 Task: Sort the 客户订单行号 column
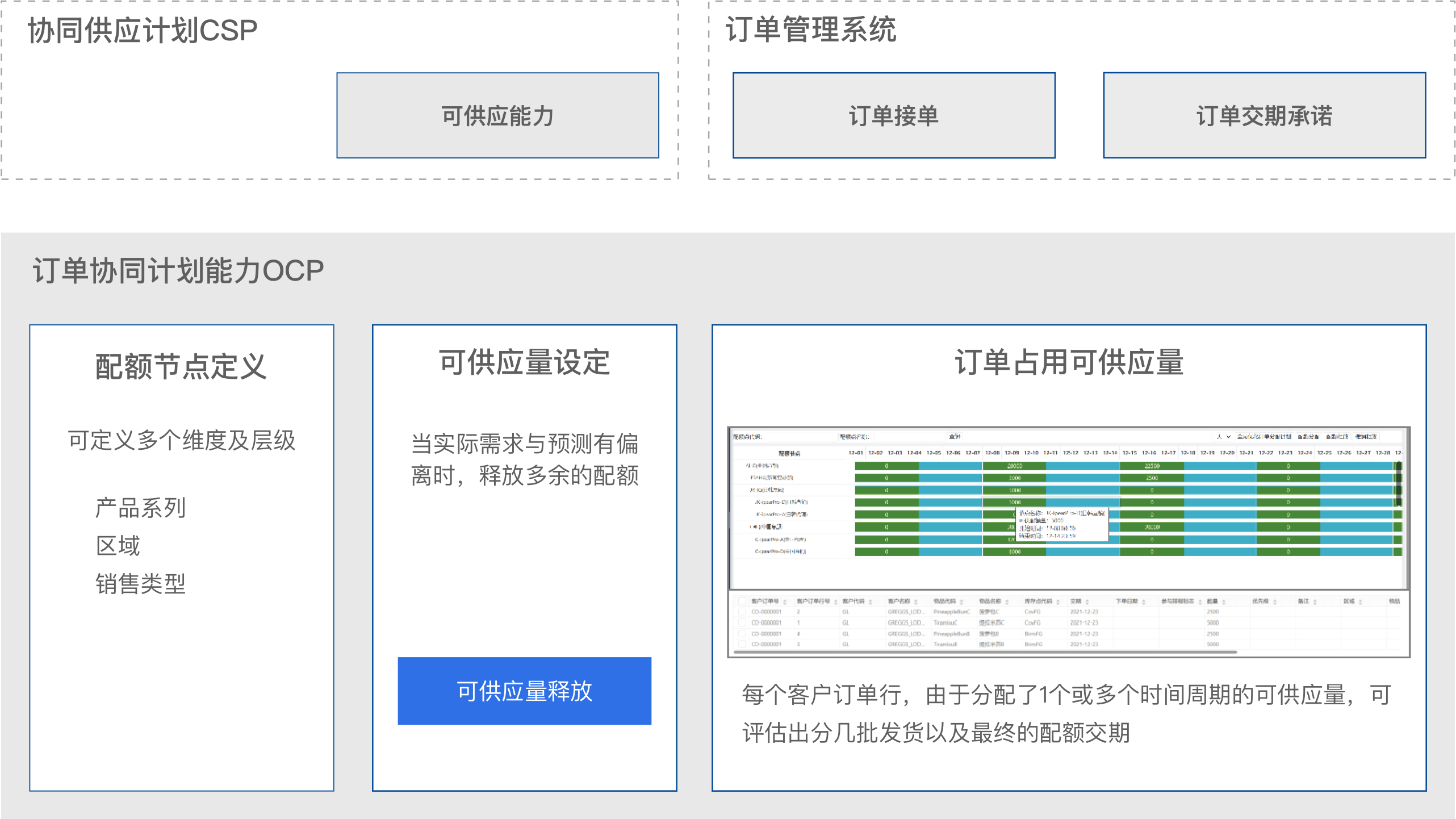(x=835, y=602)
